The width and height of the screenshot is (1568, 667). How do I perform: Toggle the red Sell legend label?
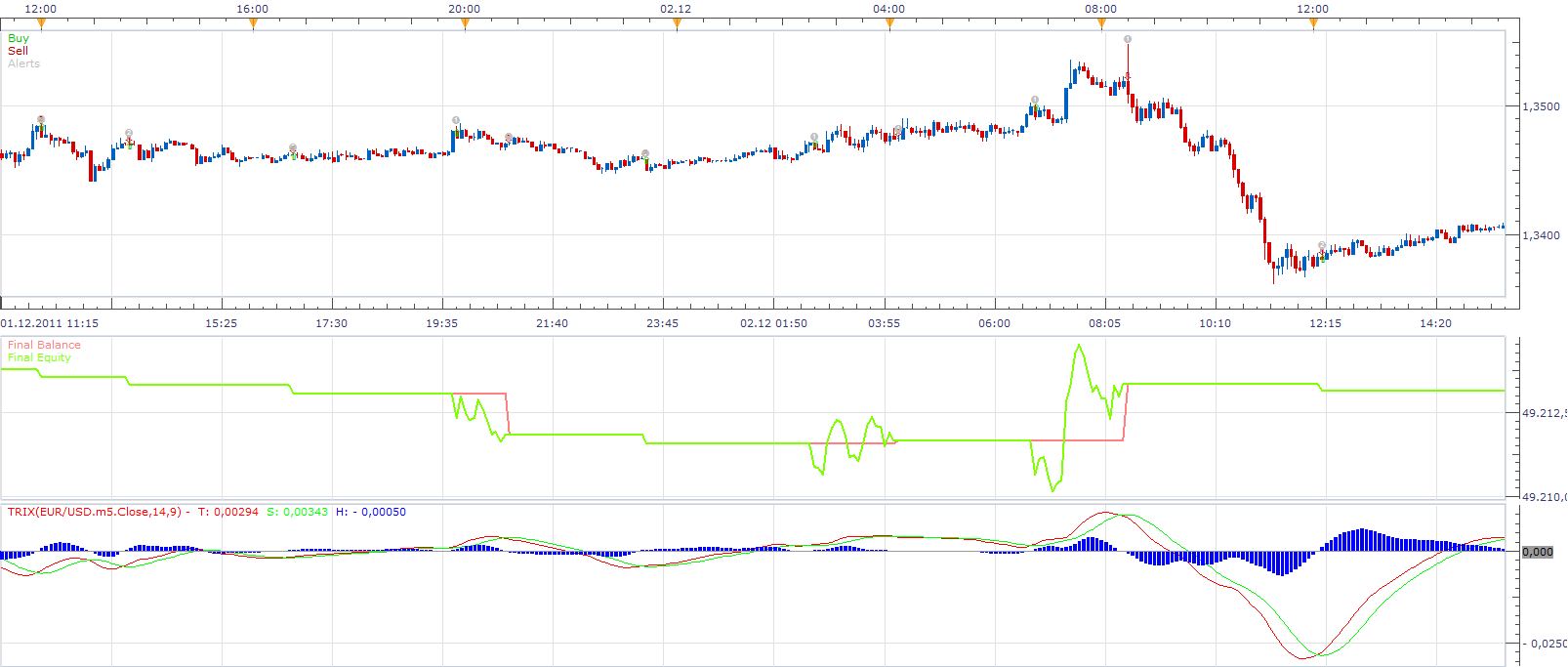(18, 51)
